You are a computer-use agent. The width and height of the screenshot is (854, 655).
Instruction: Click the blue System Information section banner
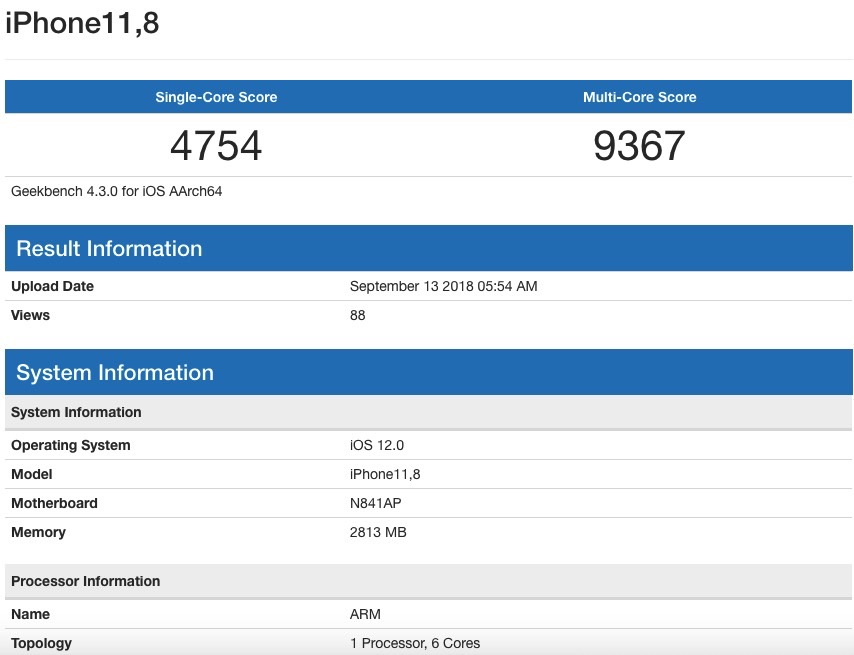429,372
